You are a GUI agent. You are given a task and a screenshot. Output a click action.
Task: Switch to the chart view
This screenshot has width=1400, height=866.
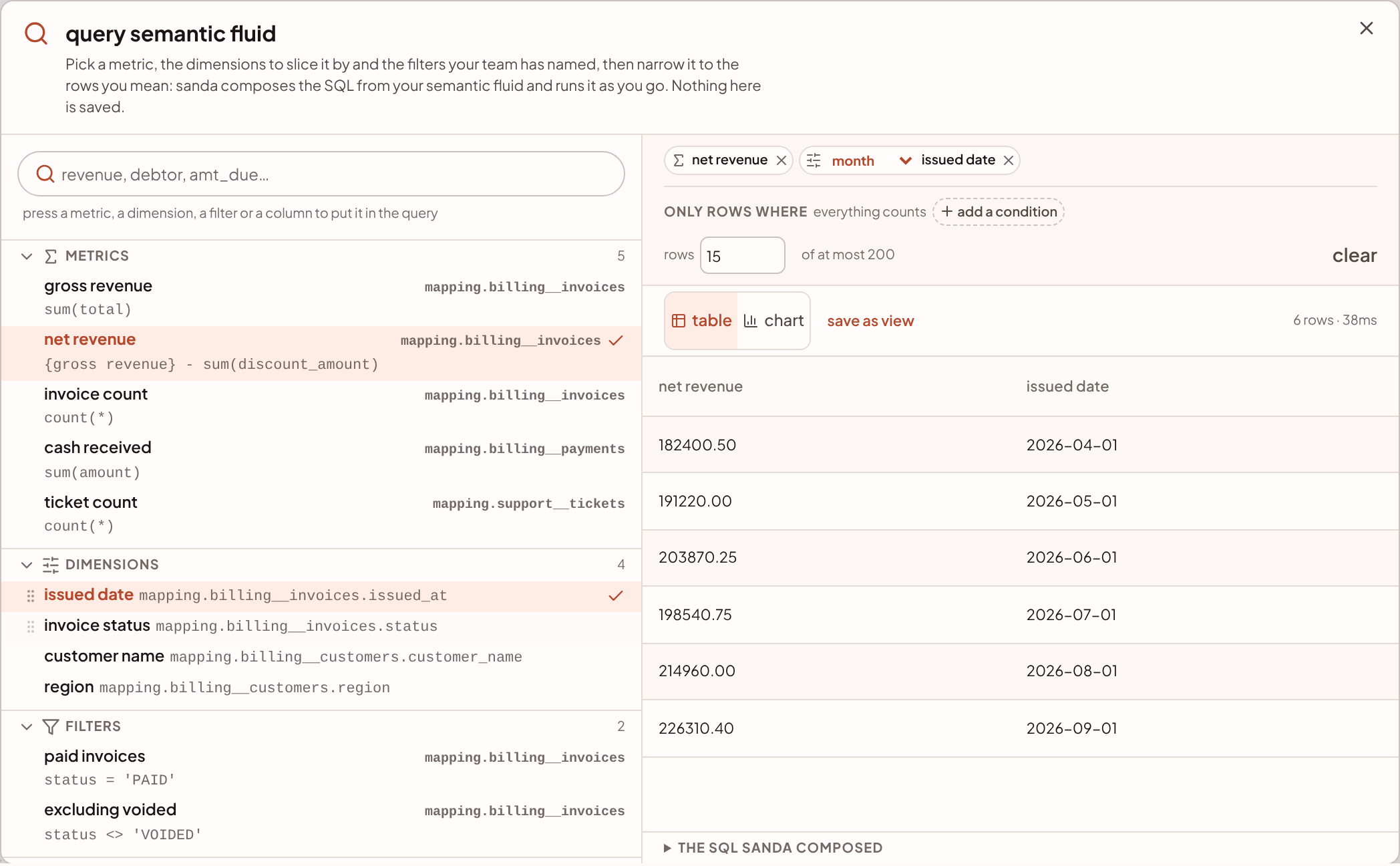[x=773, y=321]
